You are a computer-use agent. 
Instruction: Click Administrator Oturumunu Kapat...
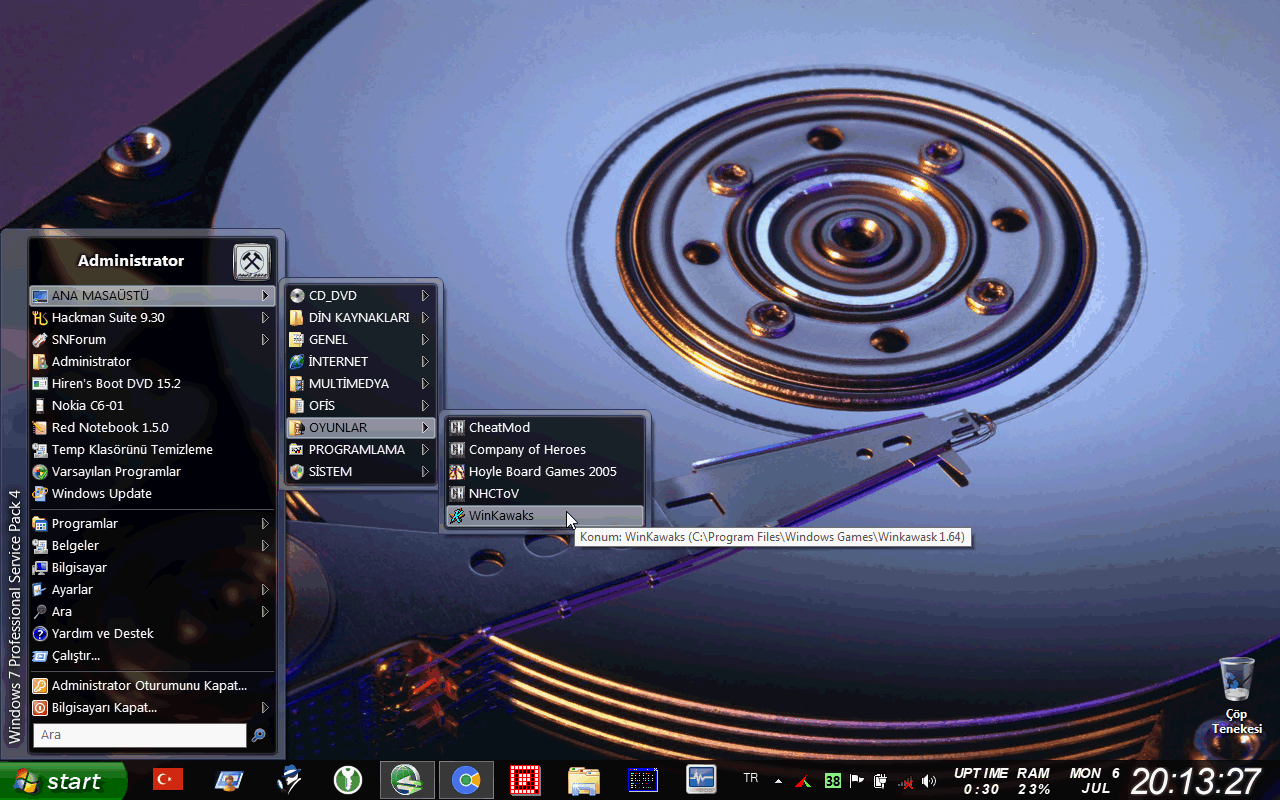tap(152, 686)
